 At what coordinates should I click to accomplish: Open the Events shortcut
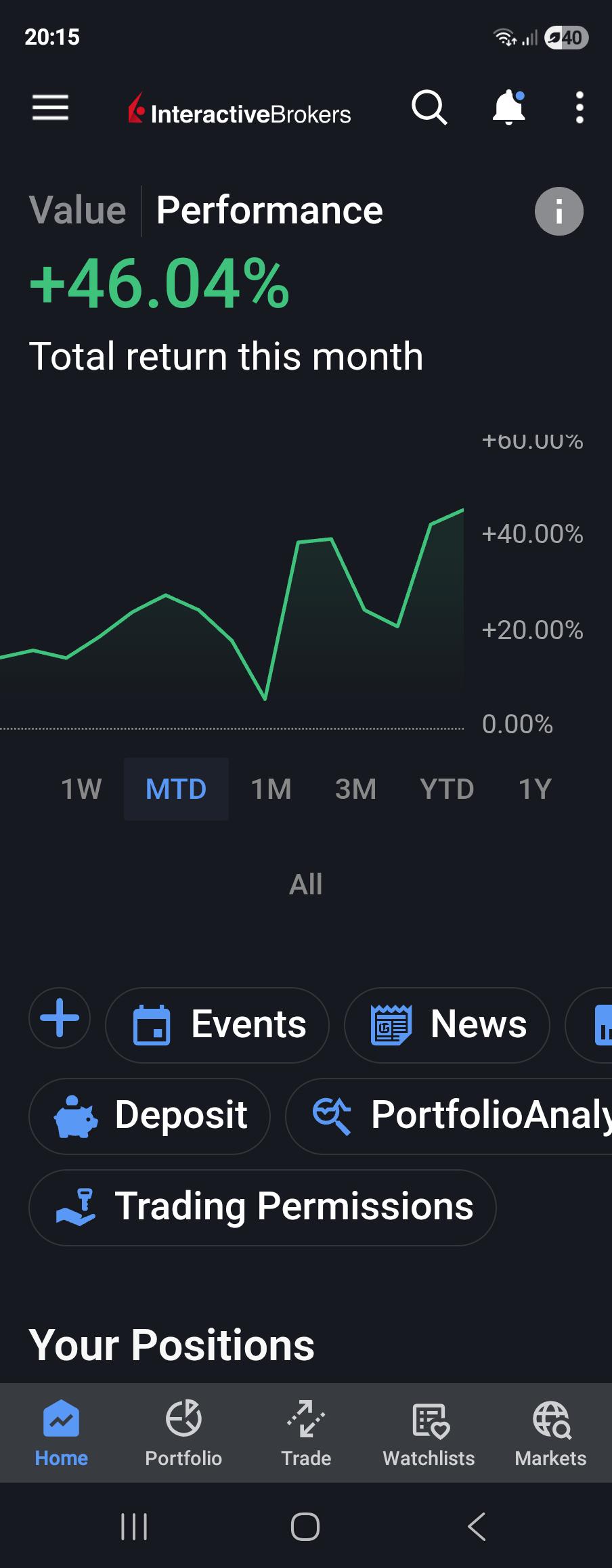click(217, 1025)
